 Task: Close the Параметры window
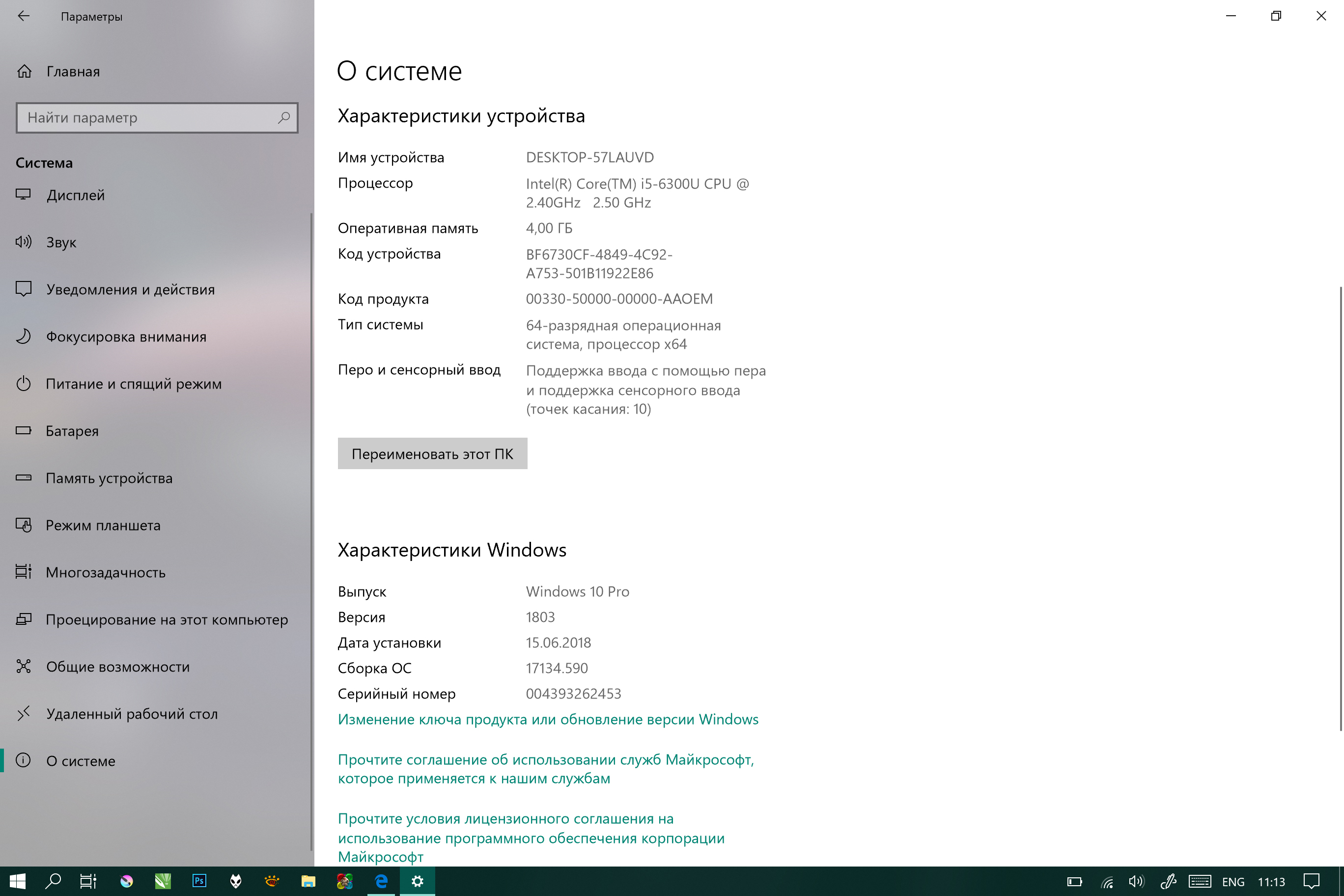(1321, 16)
